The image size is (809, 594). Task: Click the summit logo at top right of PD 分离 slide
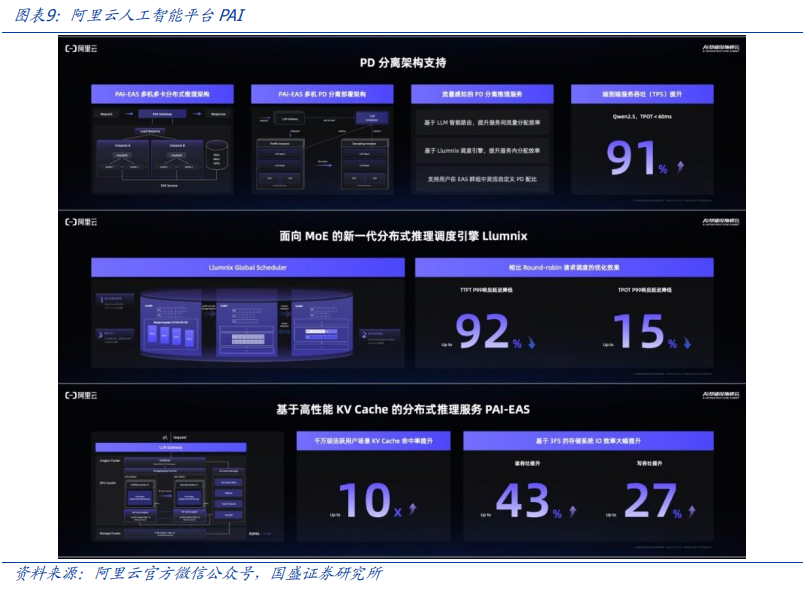721,49
